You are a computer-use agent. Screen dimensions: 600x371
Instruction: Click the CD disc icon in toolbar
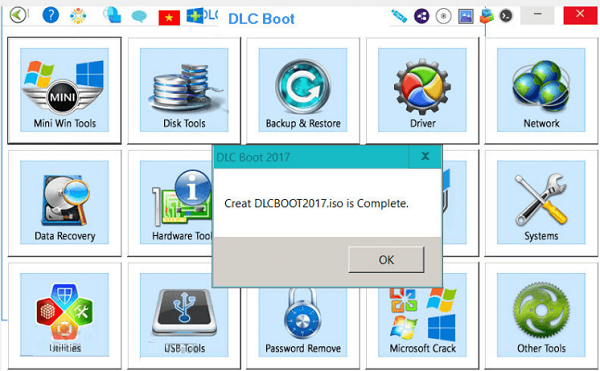[443, 16]
